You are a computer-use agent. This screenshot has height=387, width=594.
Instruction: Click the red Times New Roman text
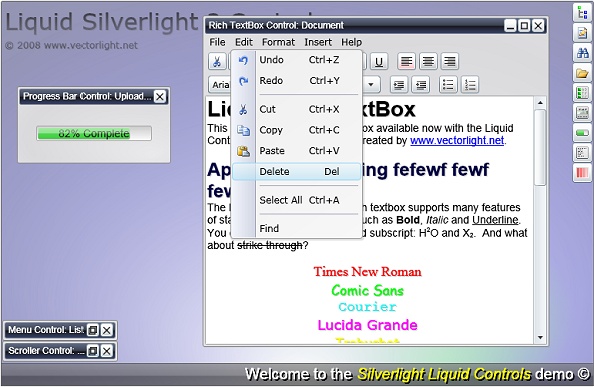click(x=367, y=272)
